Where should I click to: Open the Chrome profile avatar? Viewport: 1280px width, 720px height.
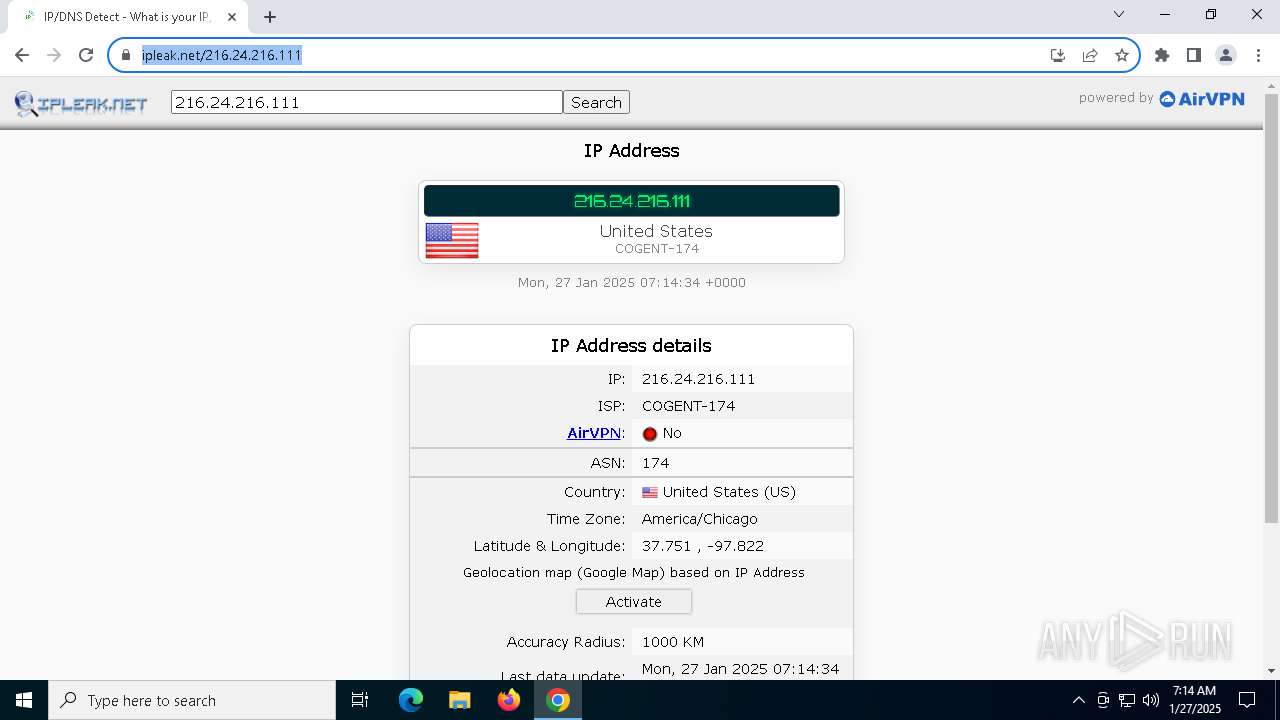click(x=1226, y=55)
